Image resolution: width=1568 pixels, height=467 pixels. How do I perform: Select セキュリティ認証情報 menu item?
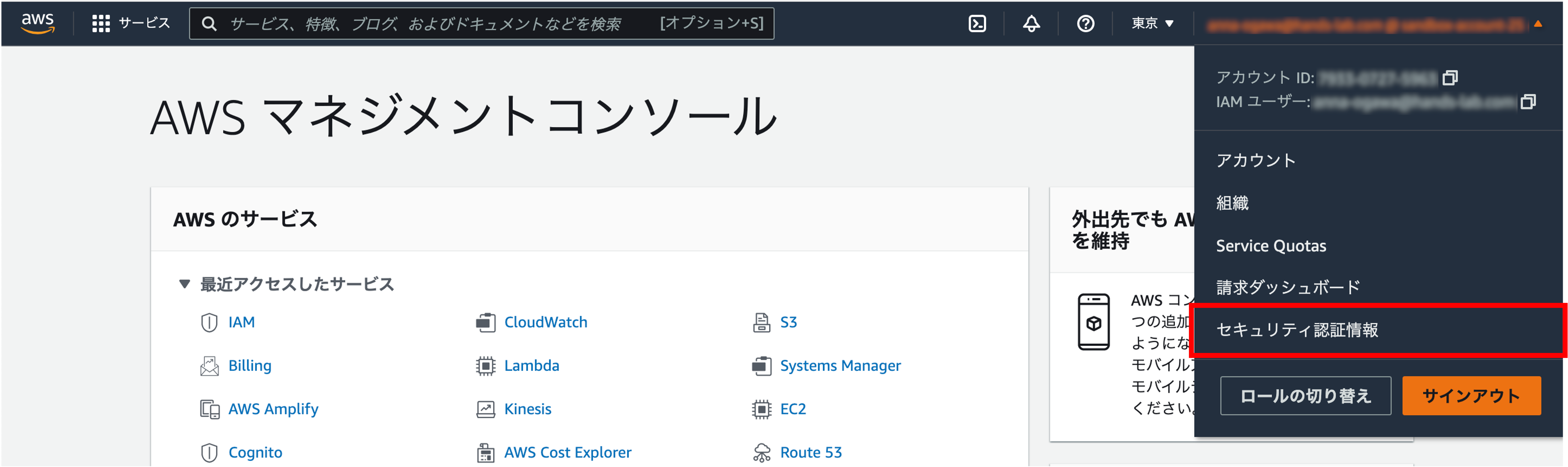click(1296, 330)
